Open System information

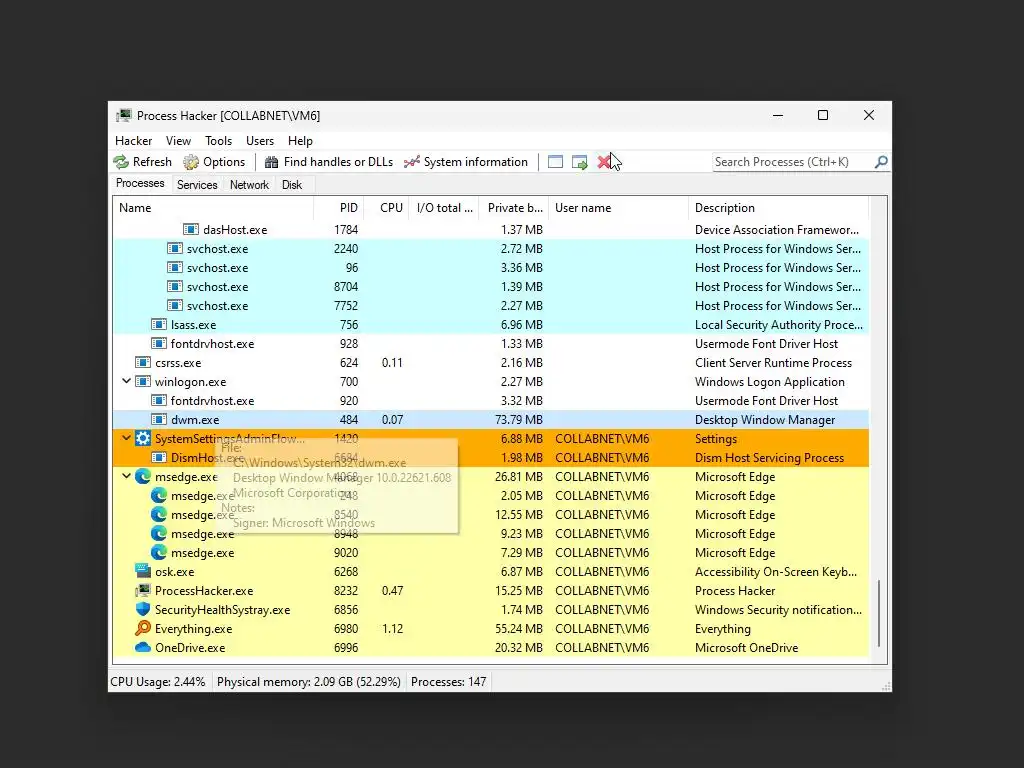pyautogui.click(x=466, y=162)
